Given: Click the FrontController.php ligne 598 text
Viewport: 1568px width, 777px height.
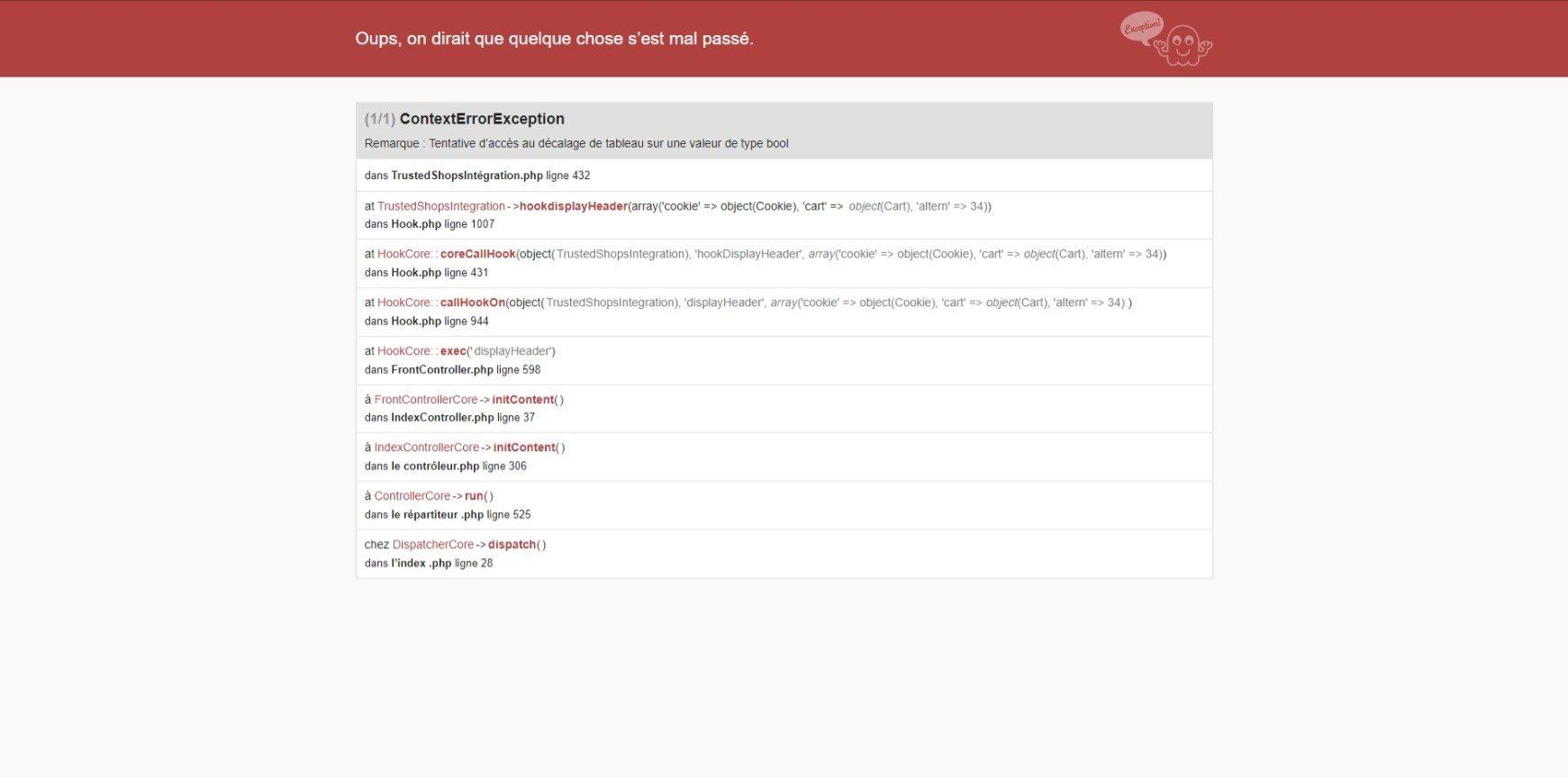Looking at the screenshot, I should [452, 370].
